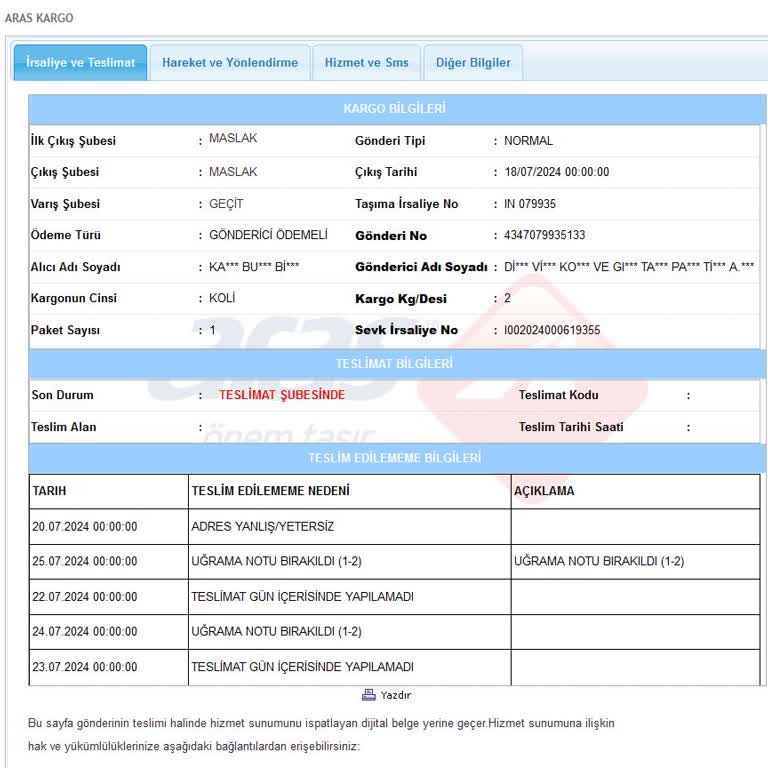The height and width of the screenshot is (768, 768).
Task: Go to the Diğer Bilgiler tab
Action: coord(473,62)
